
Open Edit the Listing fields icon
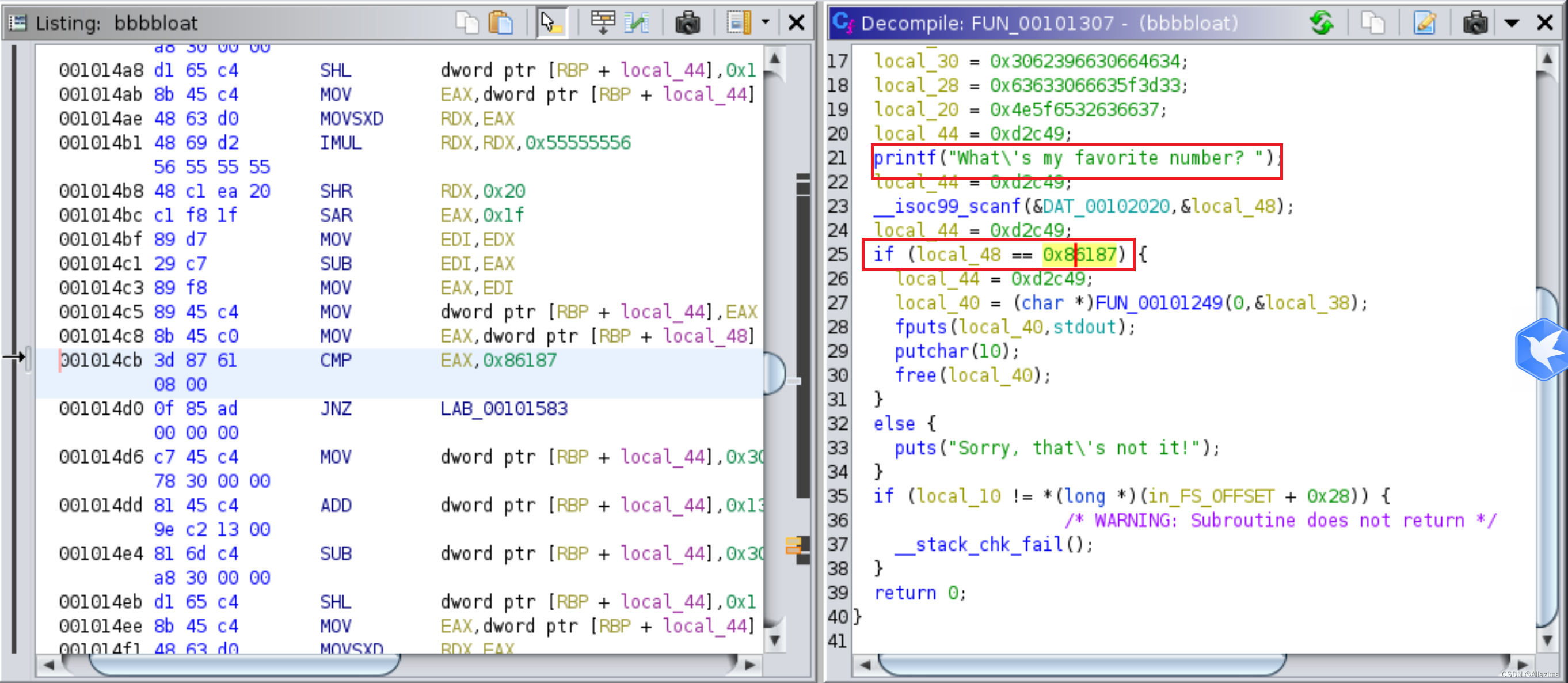click(603, 23)
